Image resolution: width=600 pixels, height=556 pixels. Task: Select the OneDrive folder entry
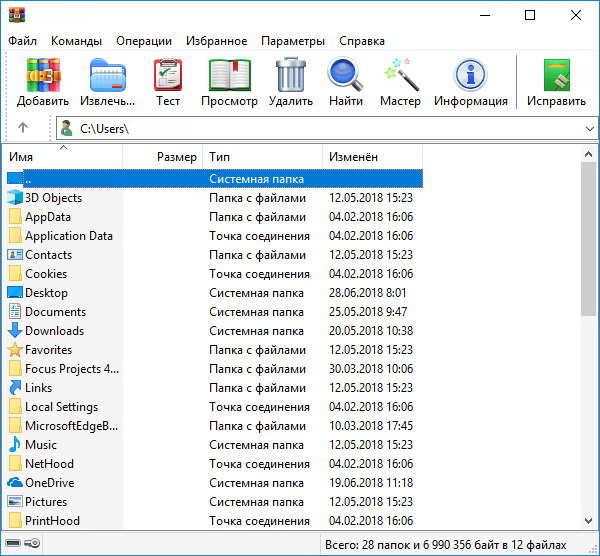(49, 483)
